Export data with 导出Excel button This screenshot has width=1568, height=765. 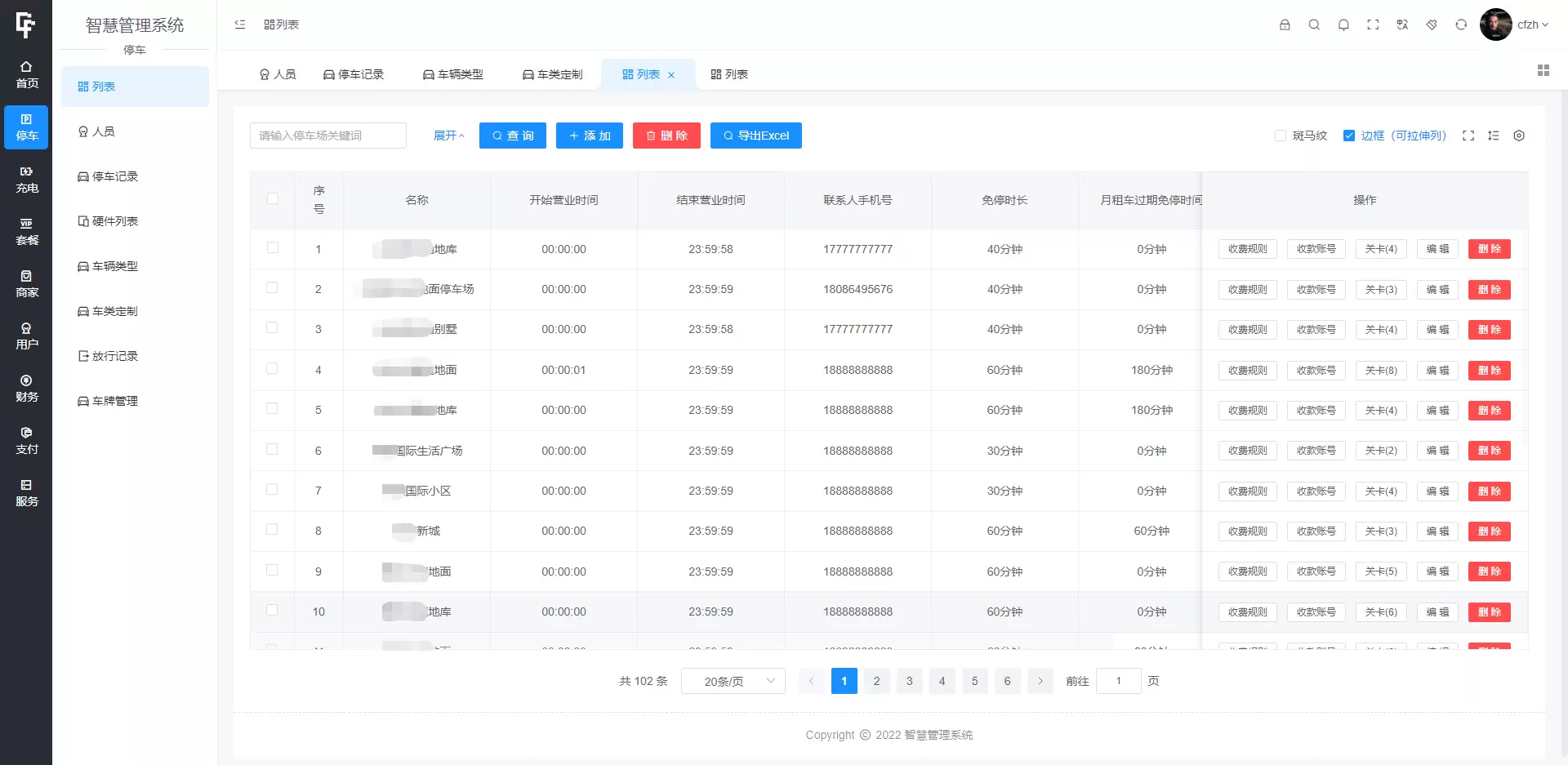(x=756, y=136)
